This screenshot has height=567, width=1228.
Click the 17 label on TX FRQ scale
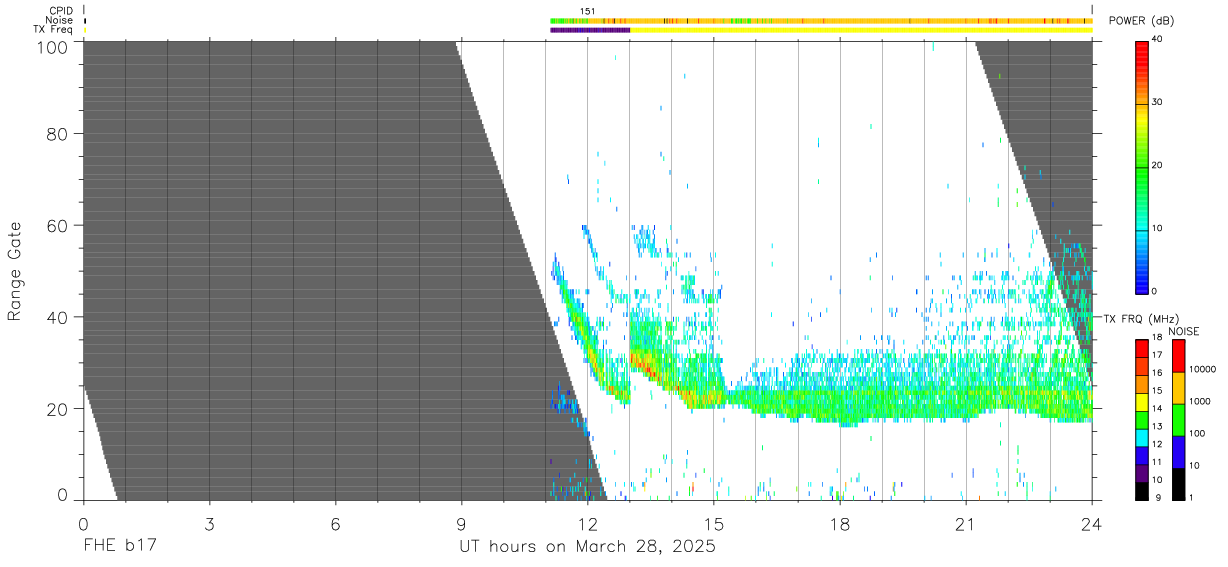click(x=1156, y=355)
